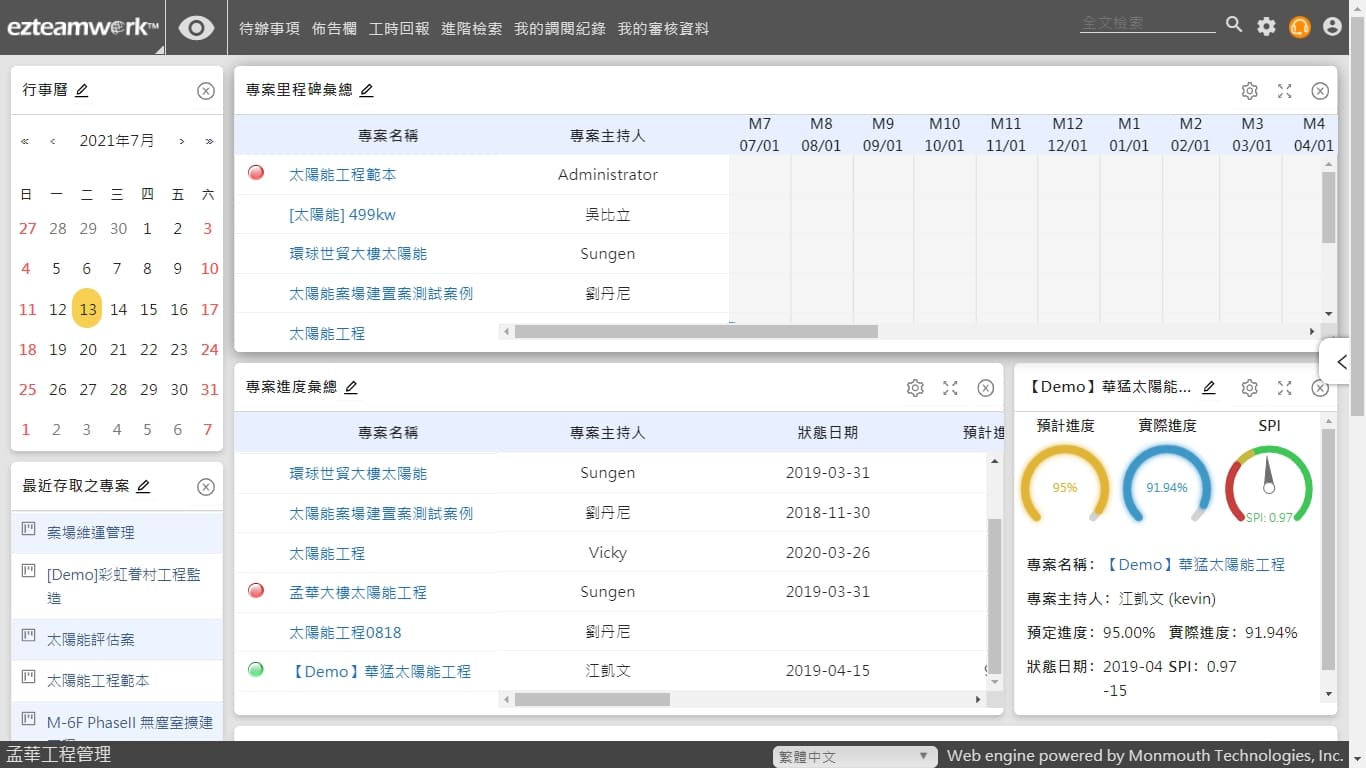
Task: Open the user account profile icon
Action: coord(1332,27)
